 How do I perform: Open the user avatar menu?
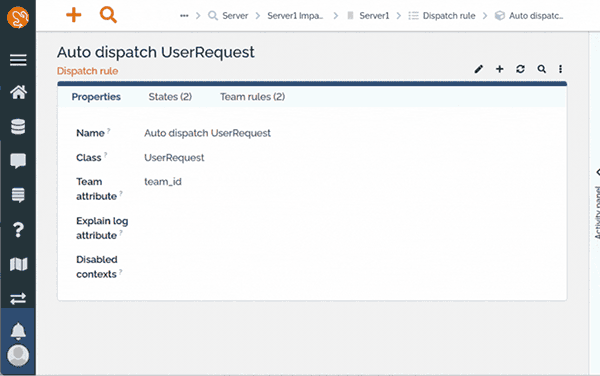[x=18, y=356]
